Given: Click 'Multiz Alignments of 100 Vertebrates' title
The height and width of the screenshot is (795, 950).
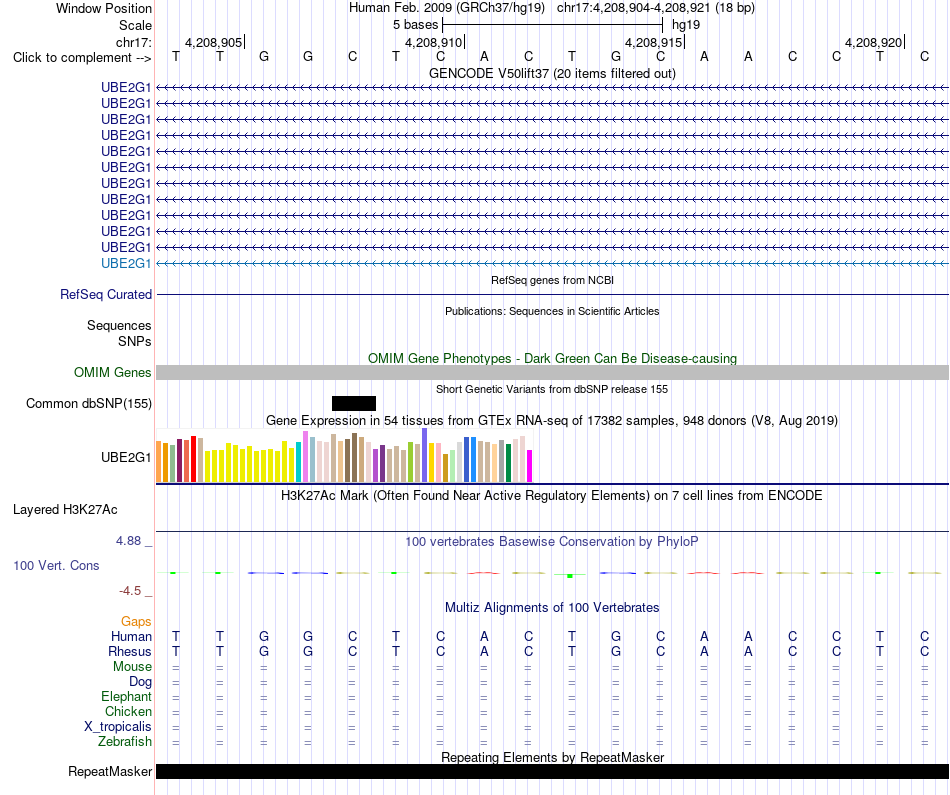Looking at the screenshot, I should pos(552,607).
